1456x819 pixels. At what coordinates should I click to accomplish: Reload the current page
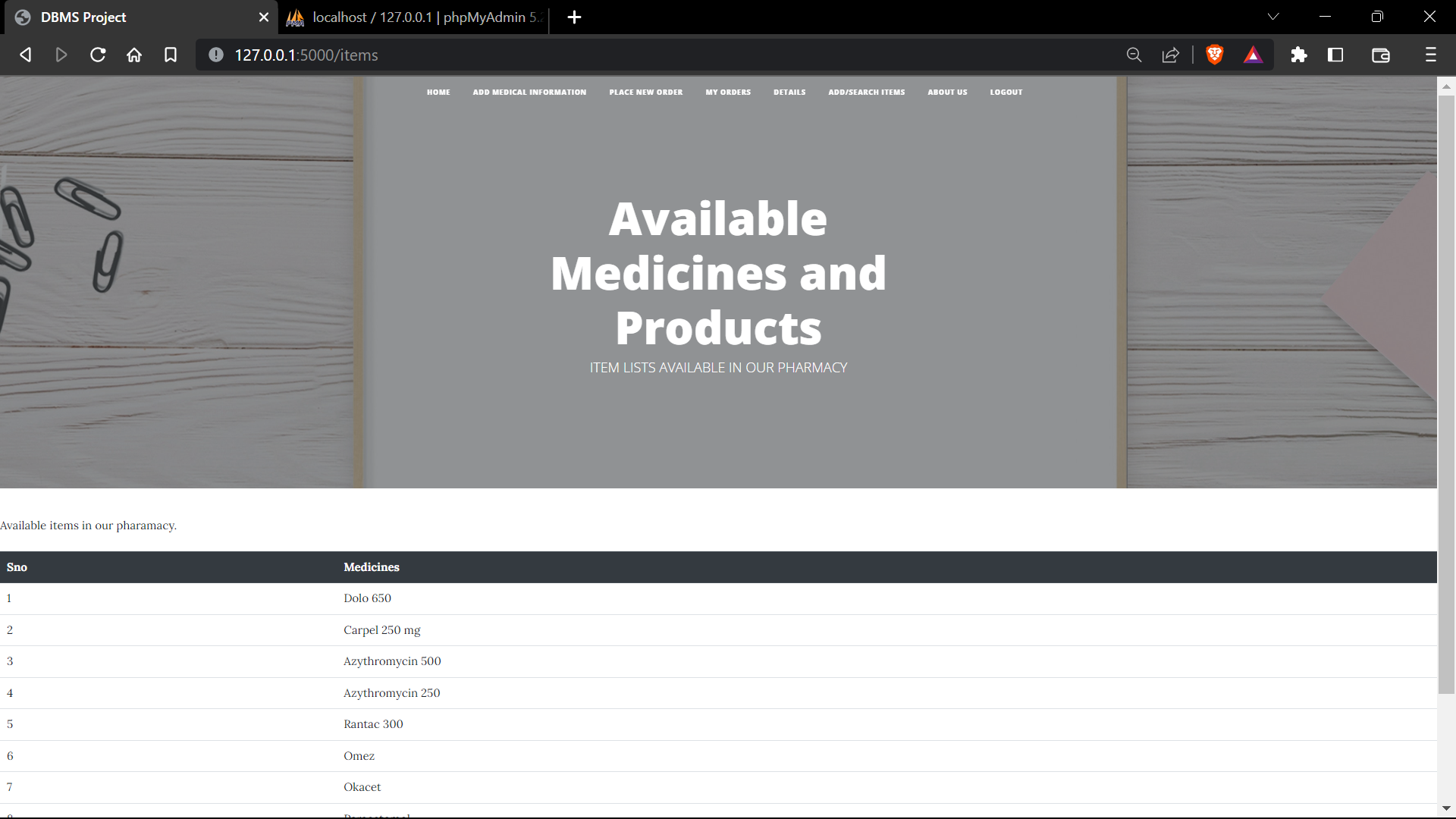[x=98, y=55]
